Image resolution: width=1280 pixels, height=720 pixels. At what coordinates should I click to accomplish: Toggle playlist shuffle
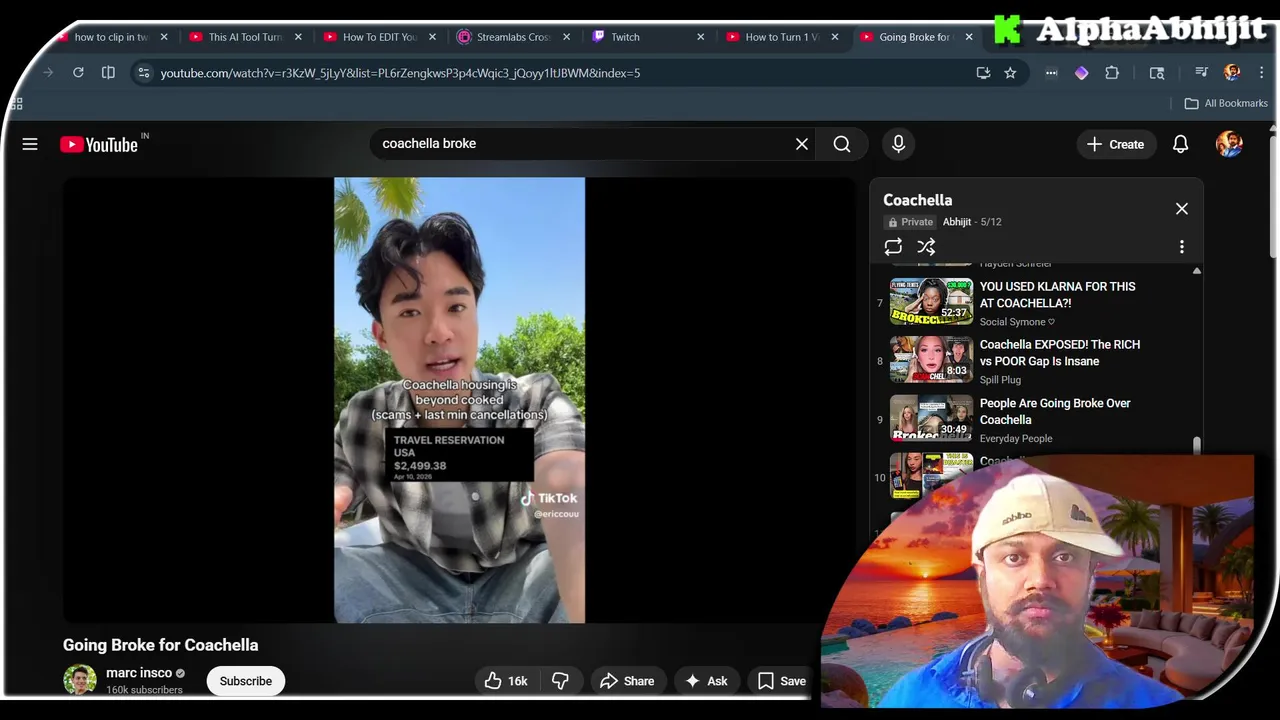click(x=926, y=246)
